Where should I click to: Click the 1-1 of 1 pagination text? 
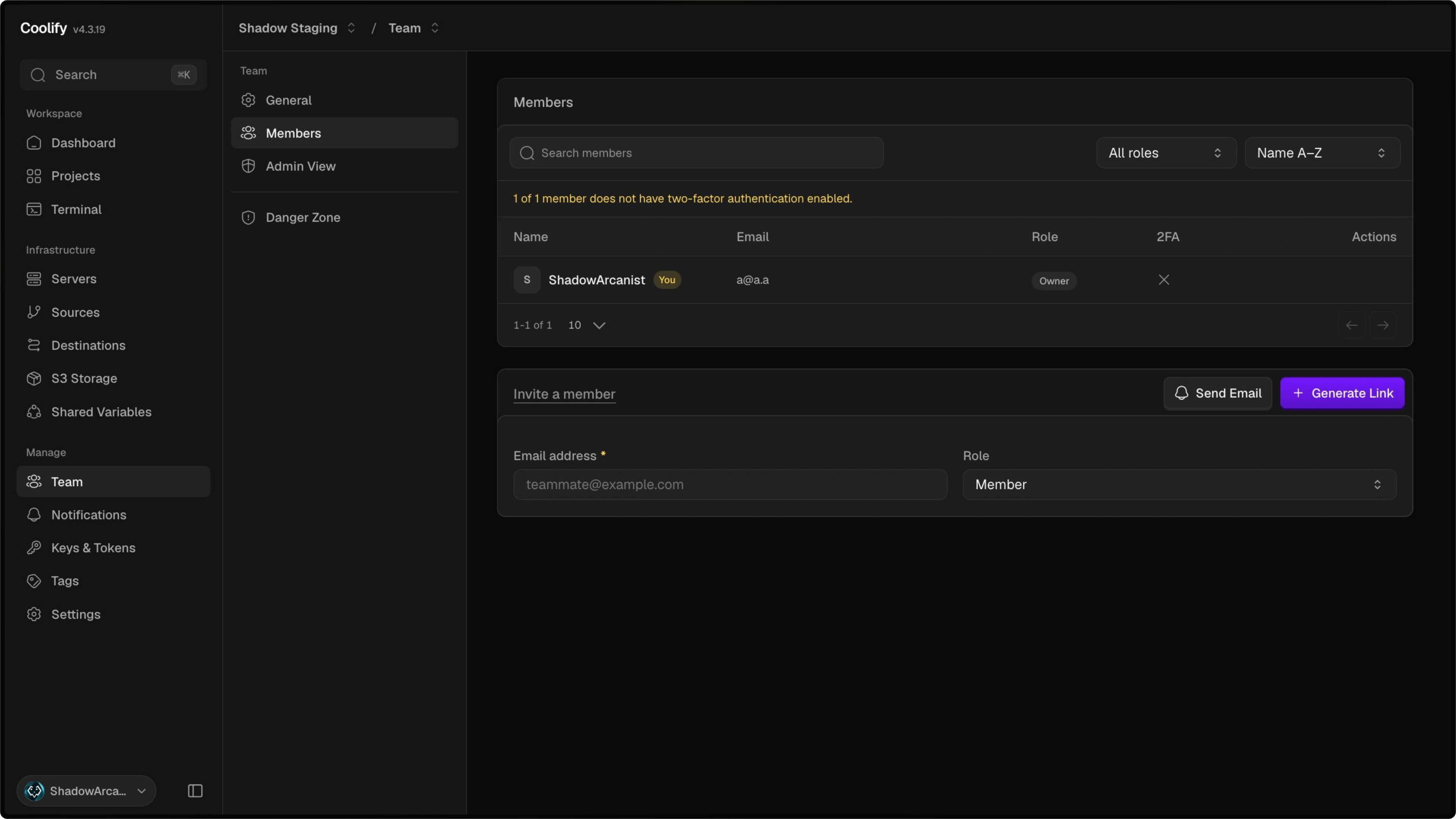click(532, 325)
